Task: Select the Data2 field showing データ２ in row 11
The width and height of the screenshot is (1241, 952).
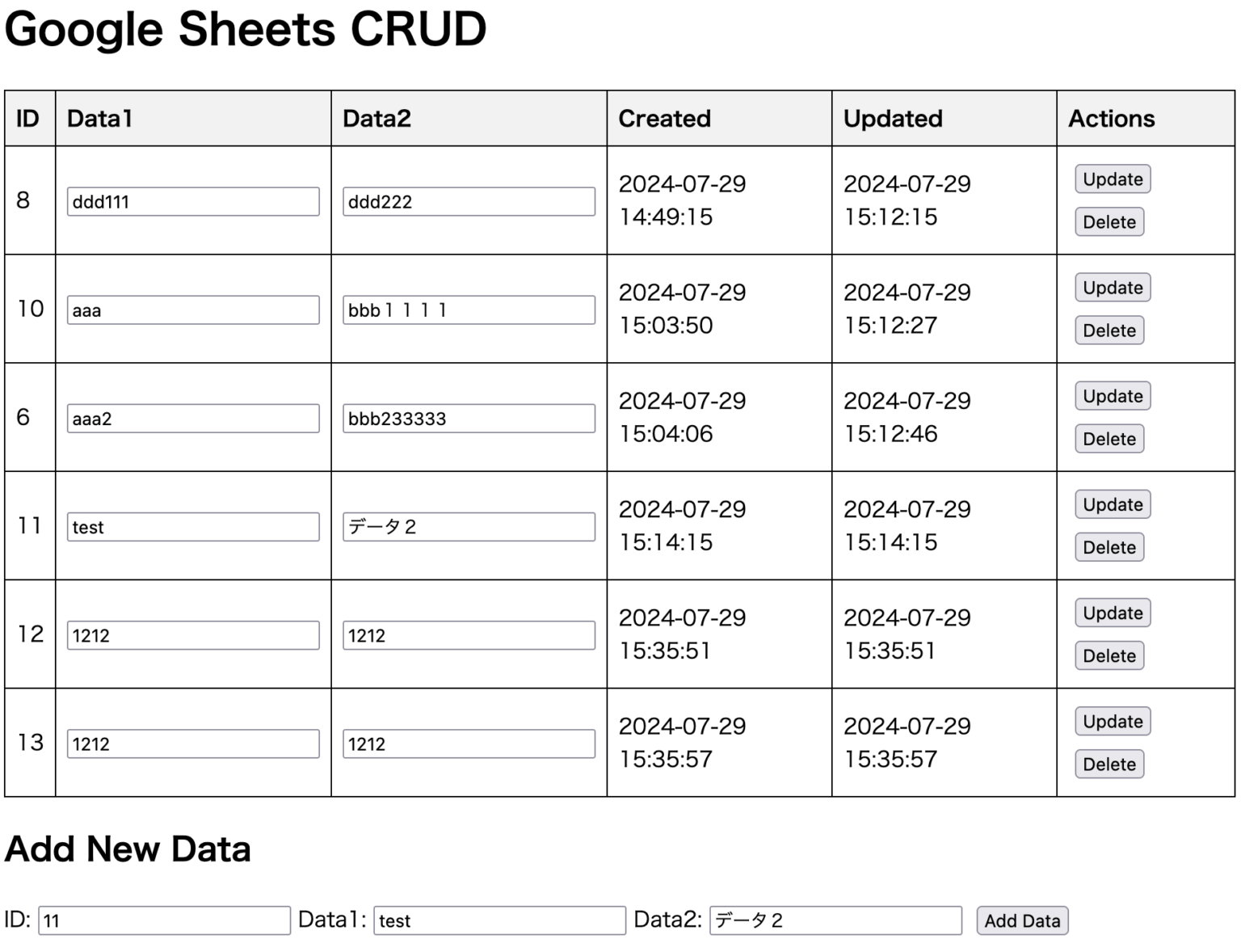Action: 469,525
